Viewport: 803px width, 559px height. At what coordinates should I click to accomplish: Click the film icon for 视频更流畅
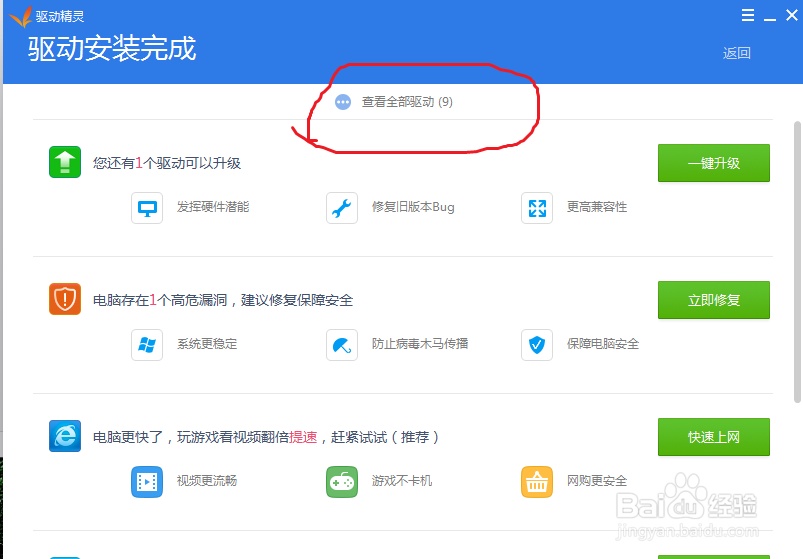pyautogui.click(x=147, y=482)
